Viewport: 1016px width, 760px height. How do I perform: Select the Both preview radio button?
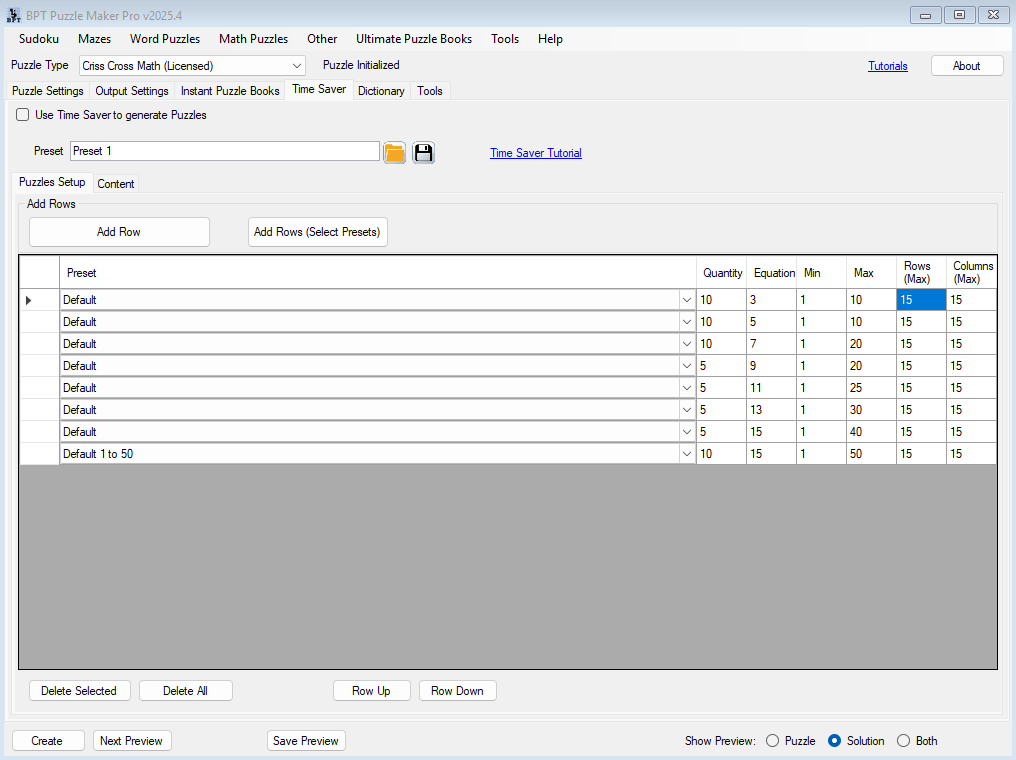point(903,741)
